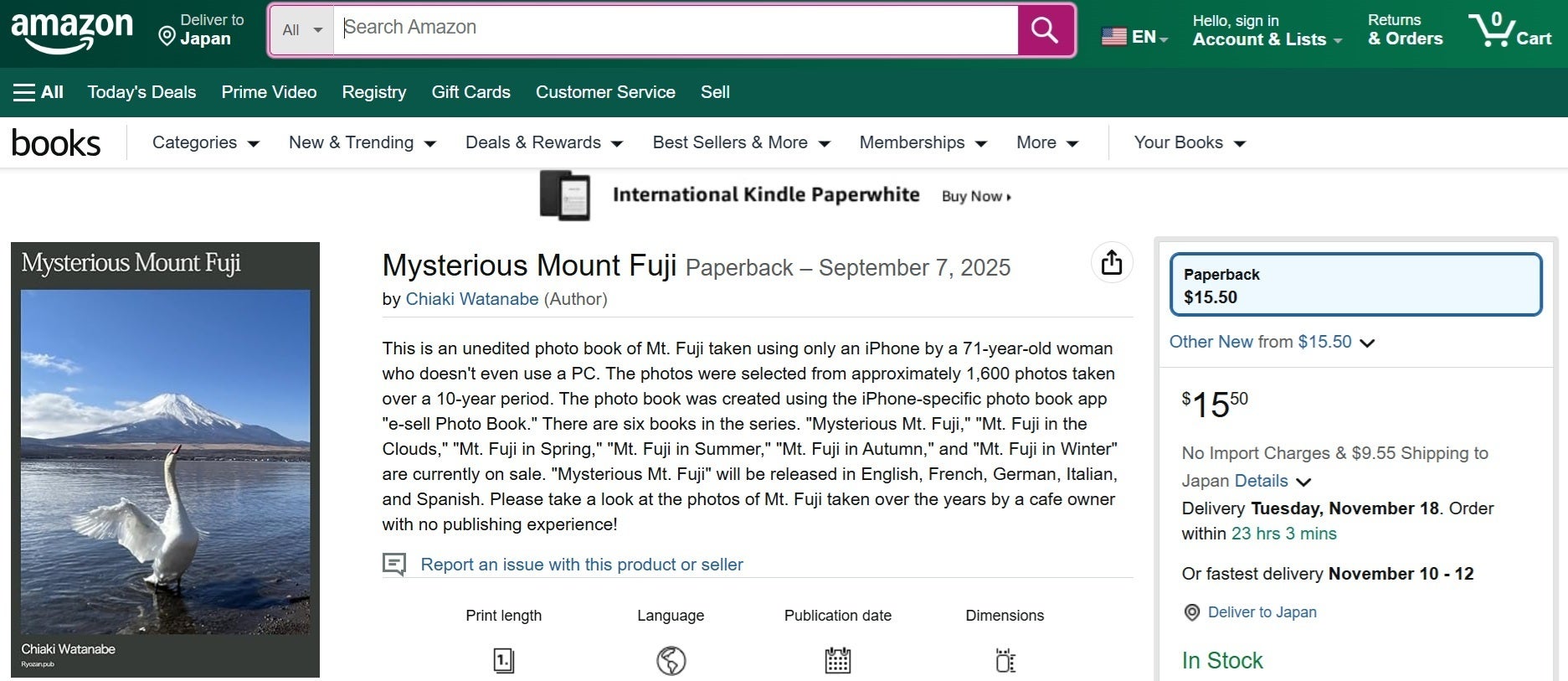This screenshot has width=1568, height=681.
Task: Click the US flag language icon
Action: [x=1113, y=37]
